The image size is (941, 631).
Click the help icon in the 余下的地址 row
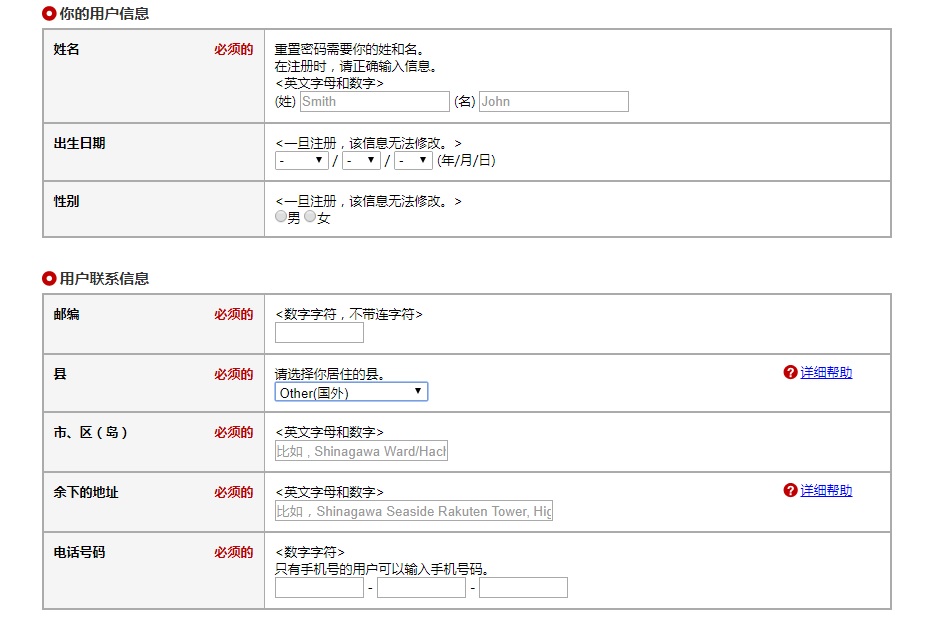(790, 491)
